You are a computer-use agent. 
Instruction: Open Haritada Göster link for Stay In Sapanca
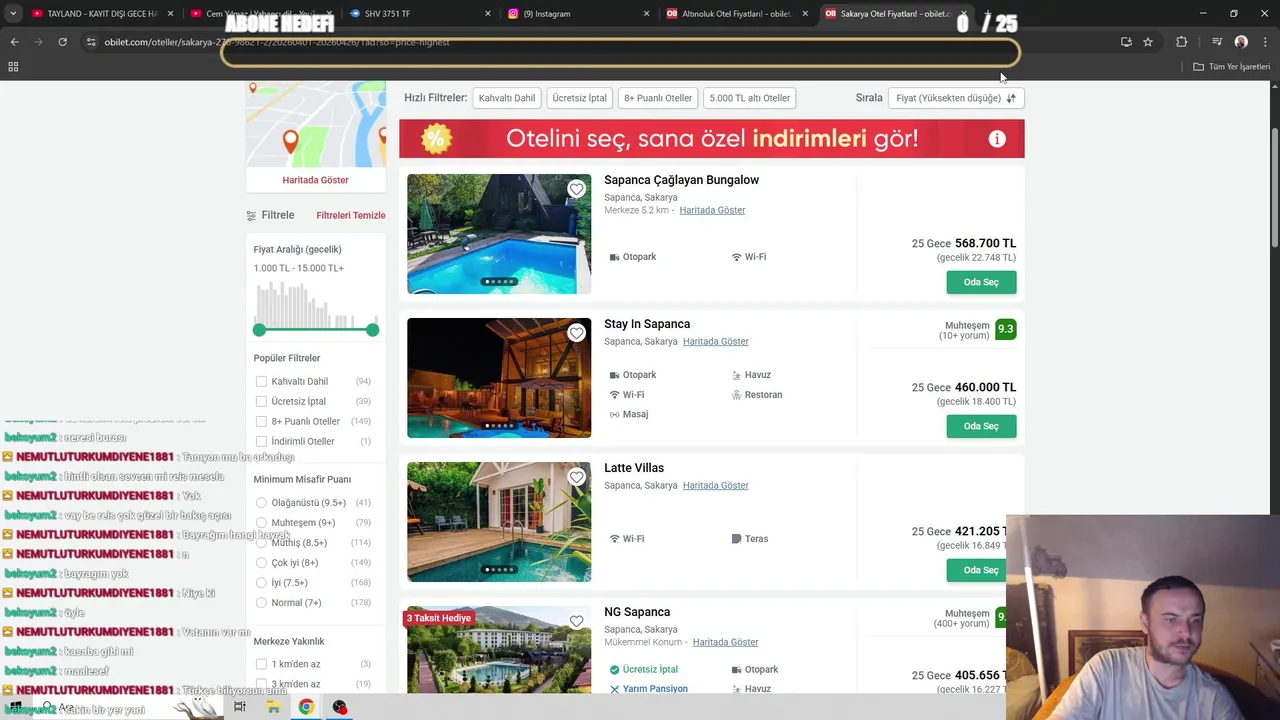[715, 342]
